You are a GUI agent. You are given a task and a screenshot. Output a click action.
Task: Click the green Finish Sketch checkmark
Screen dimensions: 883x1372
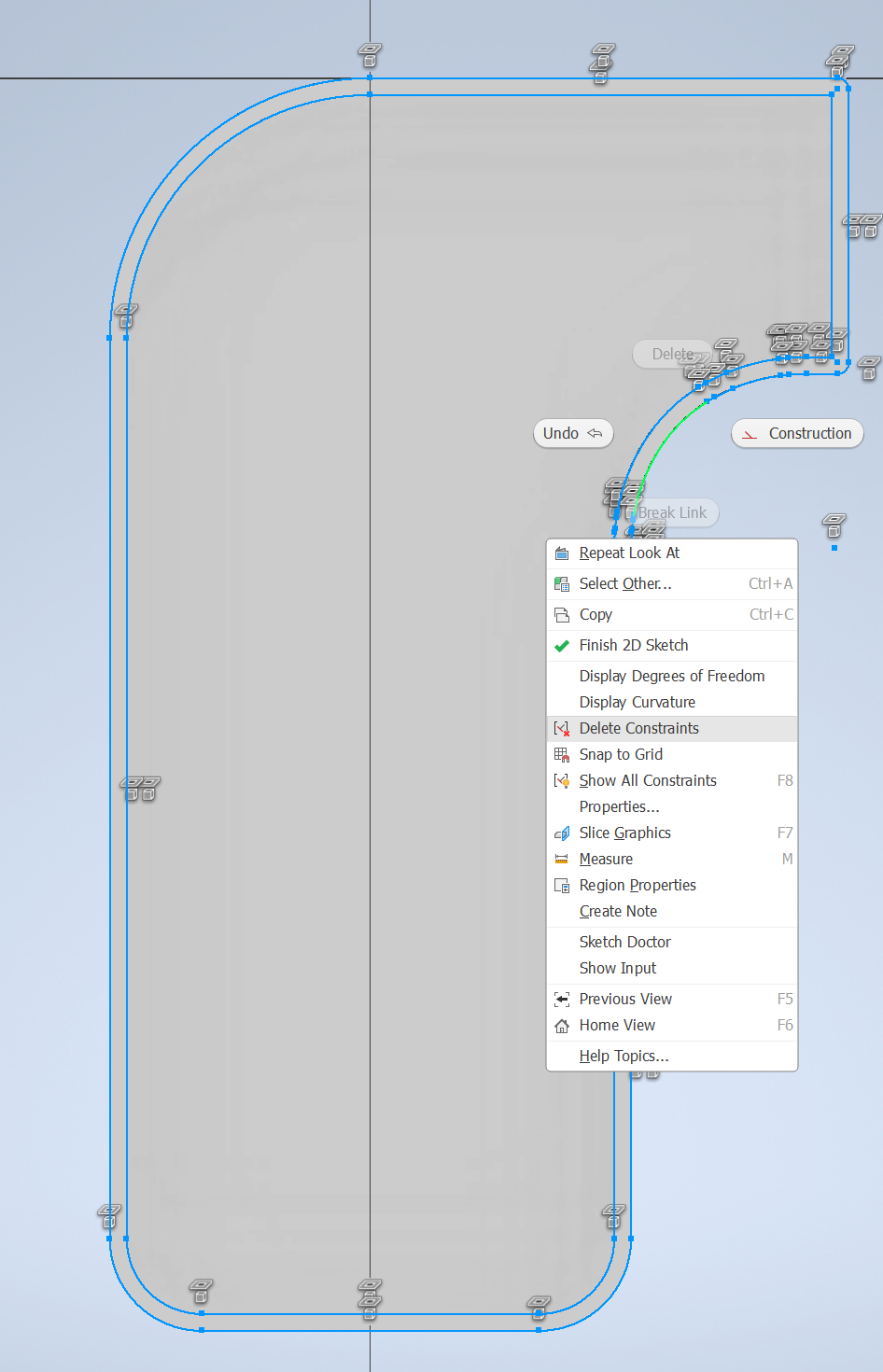(562, 646)
